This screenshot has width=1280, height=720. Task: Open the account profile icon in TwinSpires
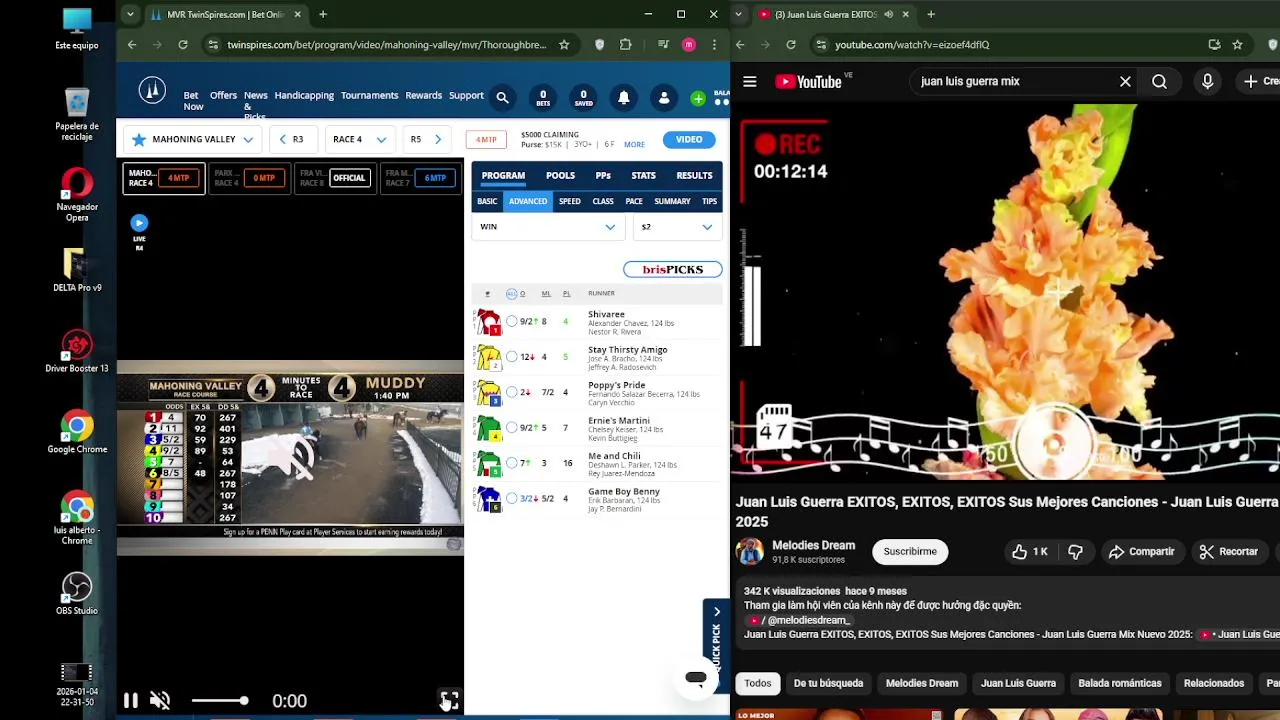(664, 97)
